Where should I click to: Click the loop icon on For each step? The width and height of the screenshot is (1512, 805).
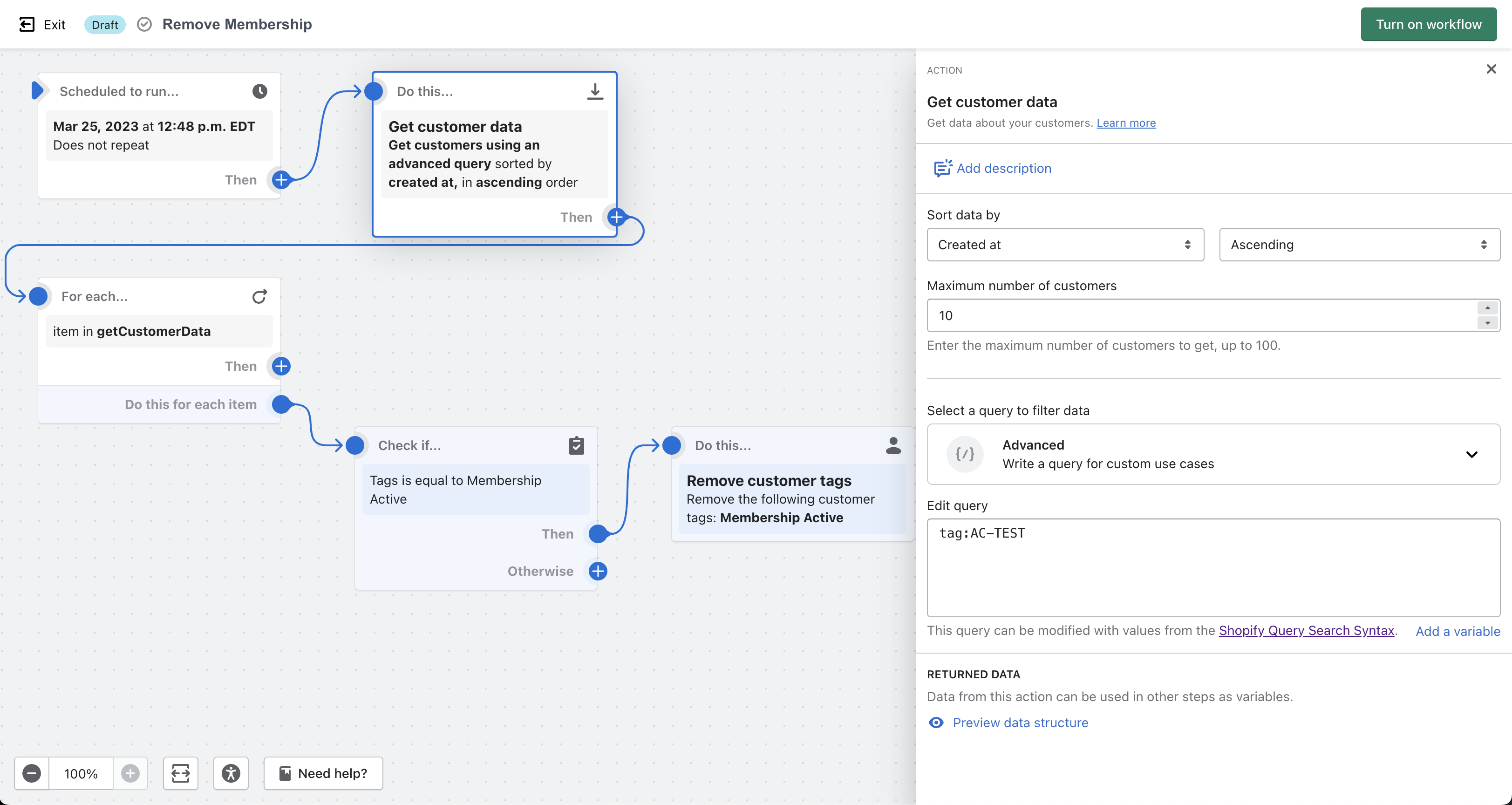coord(259,296)
